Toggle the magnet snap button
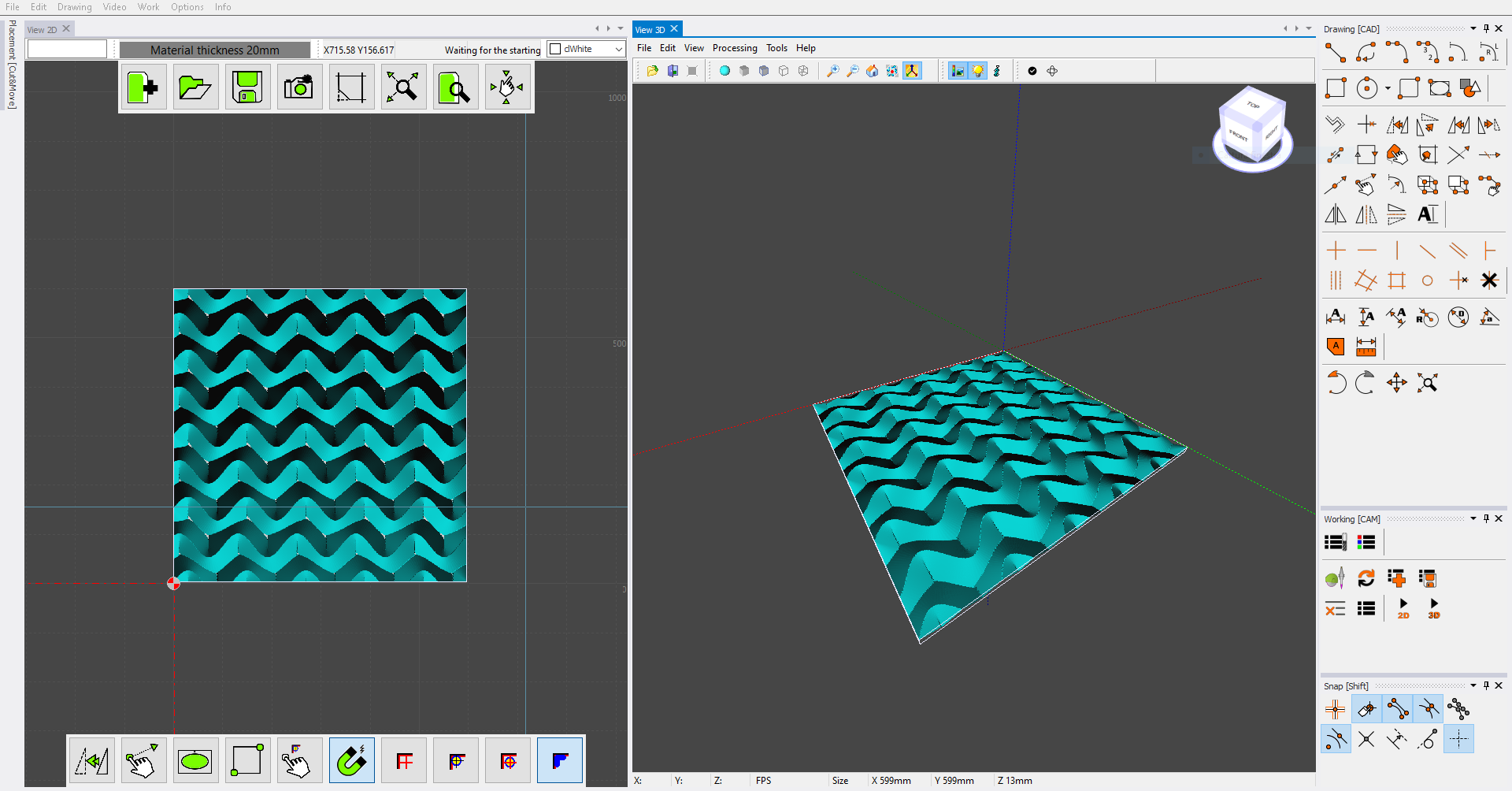The height and width of the screenshot is (791, 1512). tap(351, 761)
